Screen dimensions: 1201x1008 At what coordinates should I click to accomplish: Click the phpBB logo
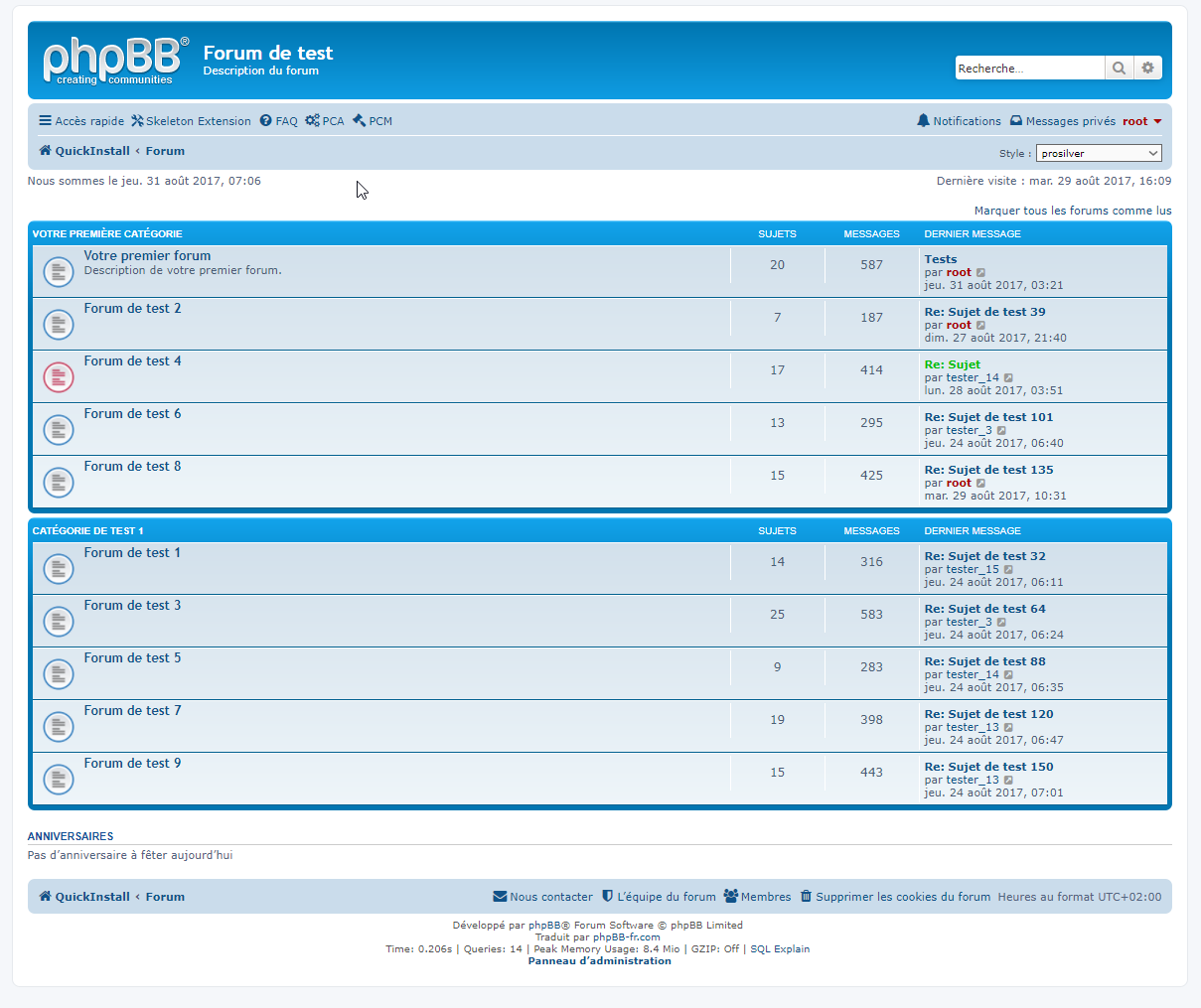114,61
